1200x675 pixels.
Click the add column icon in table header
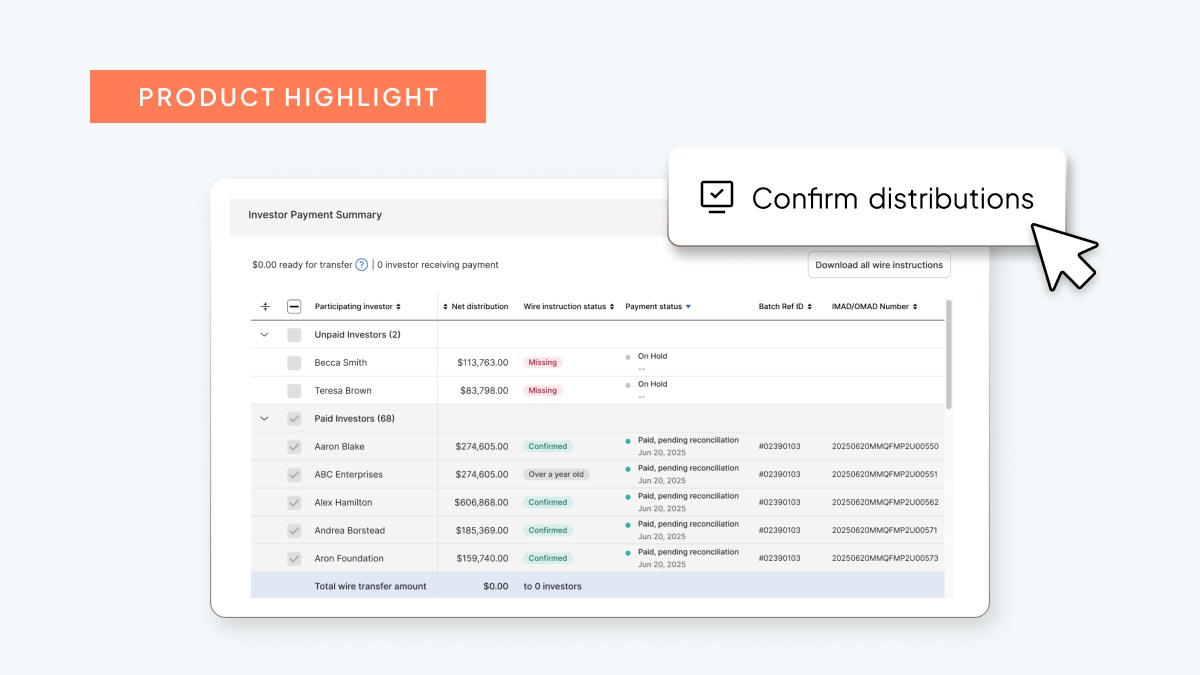(x=265, y=306)
